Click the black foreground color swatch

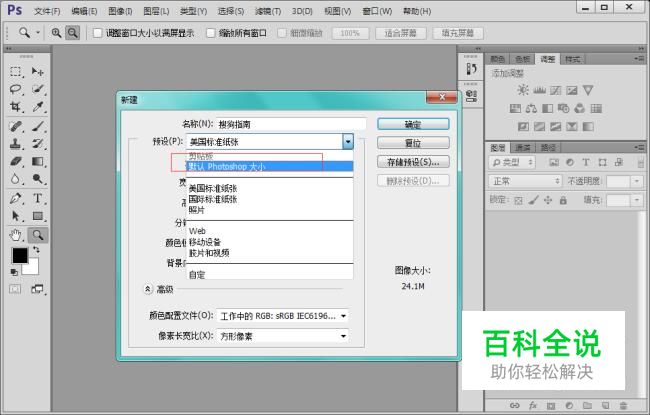pyautogui.click(x=19, y=255)
